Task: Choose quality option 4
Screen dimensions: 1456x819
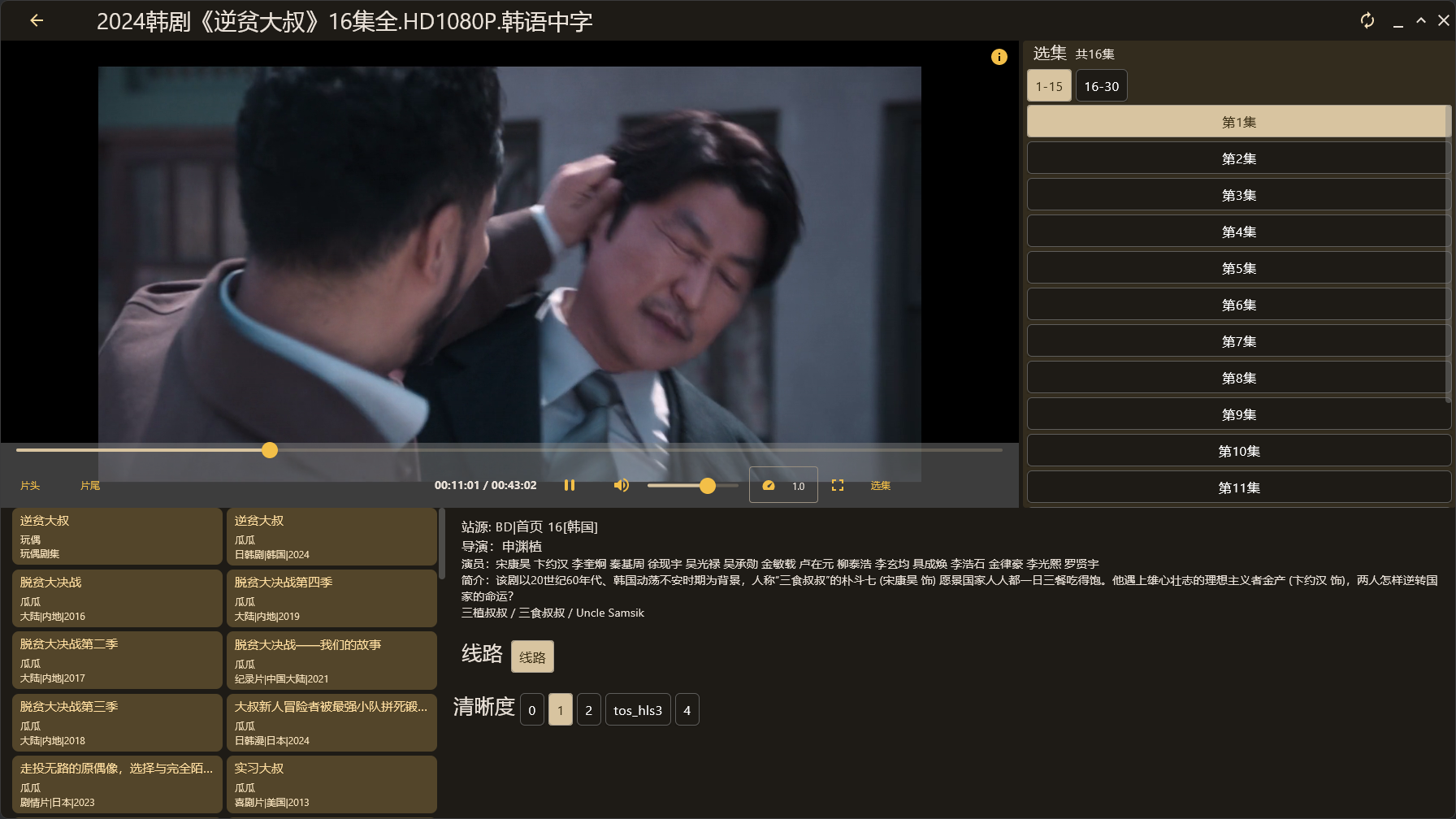Action: click(x=687, y=709)
